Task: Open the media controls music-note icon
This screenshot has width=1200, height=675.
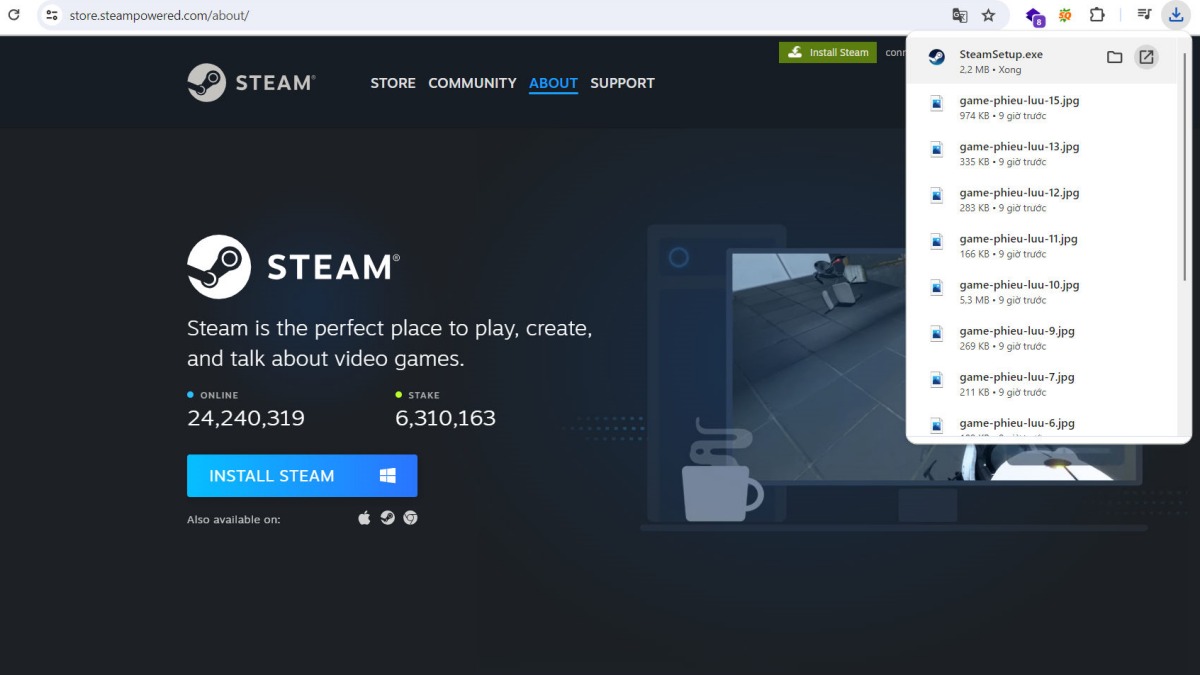Action: point(1144,15)
